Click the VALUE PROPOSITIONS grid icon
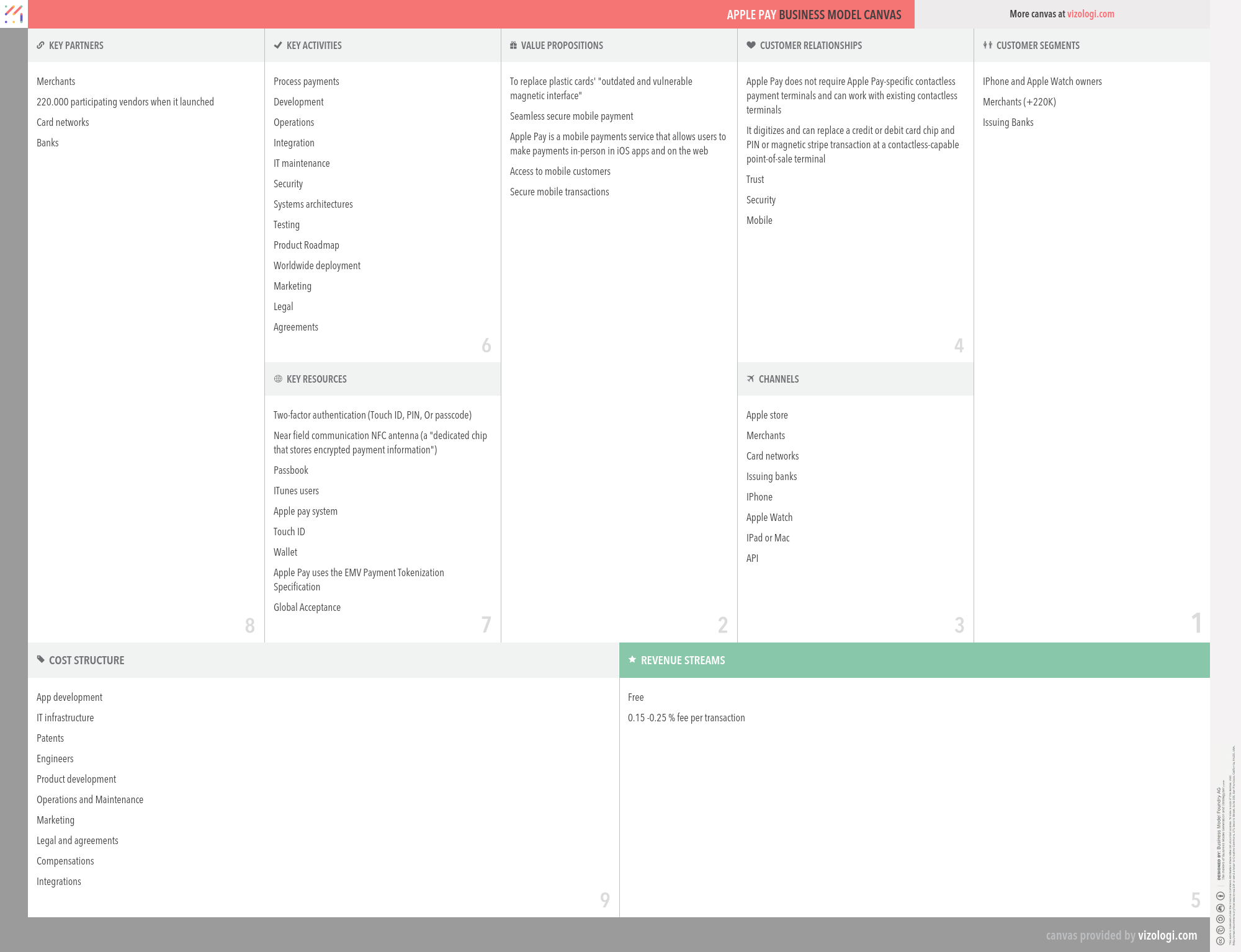The height and width of the screenshot is (952, 1241). point(514,45)
